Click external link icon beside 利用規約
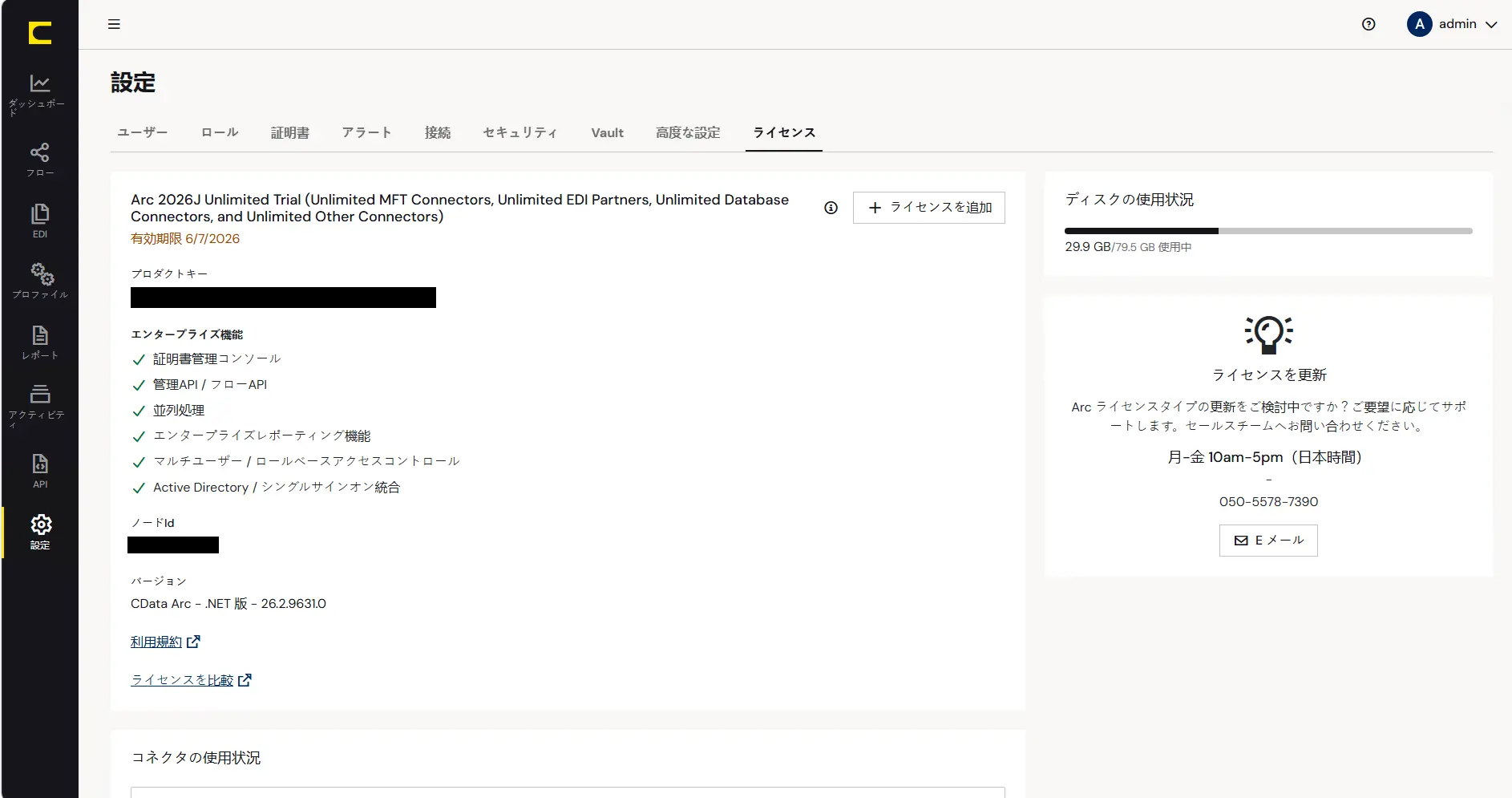Viewport: 1512px width, 798px height. [x=193, y=642]
